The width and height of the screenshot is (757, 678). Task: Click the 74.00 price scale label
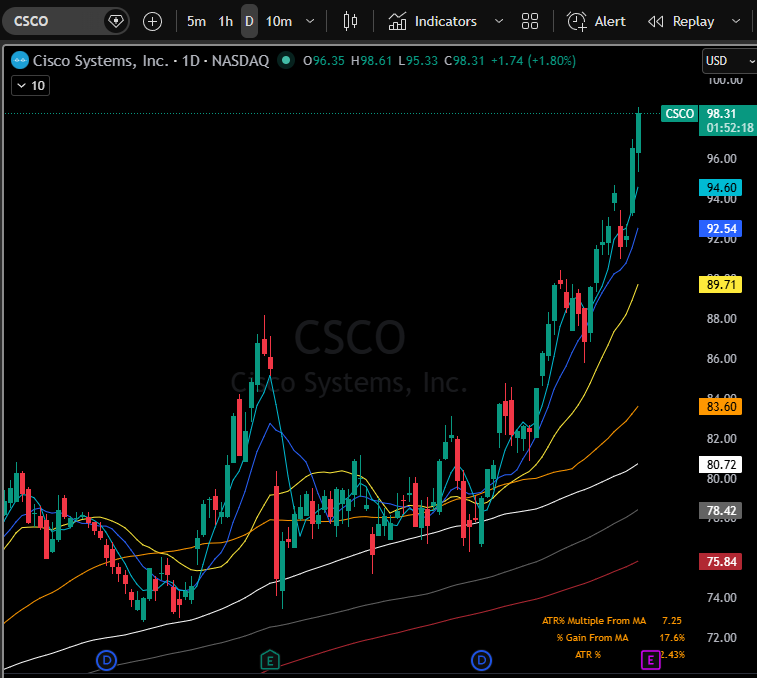point(722,598)
